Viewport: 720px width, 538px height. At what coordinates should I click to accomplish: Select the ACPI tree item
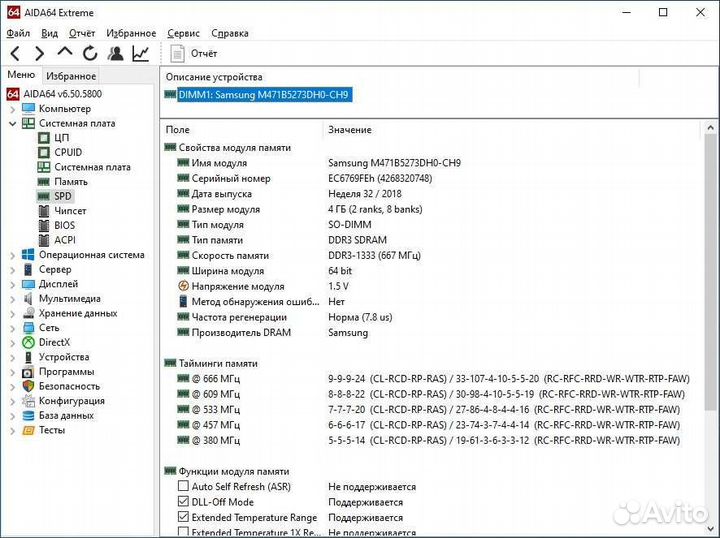57,240
